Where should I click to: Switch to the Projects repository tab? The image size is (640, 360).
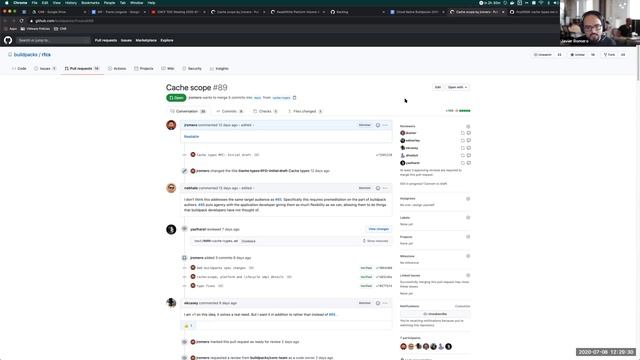pos(144,69)
